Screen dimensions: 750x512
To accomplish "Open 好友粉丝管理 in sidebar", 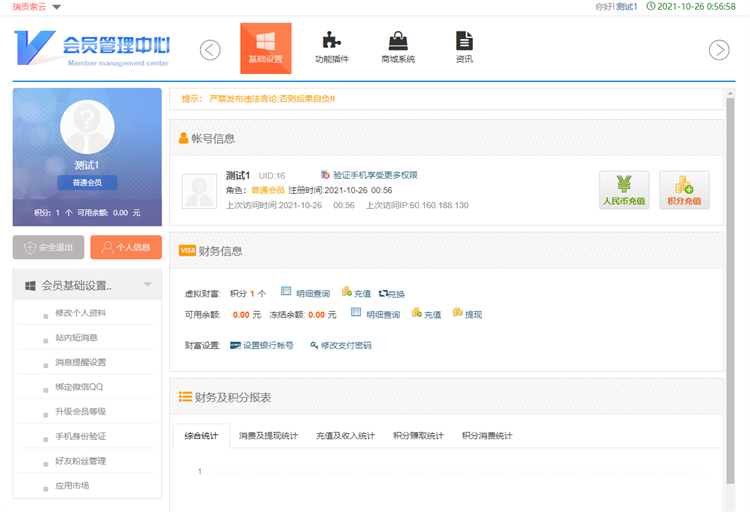I will [x=80, y=461].
